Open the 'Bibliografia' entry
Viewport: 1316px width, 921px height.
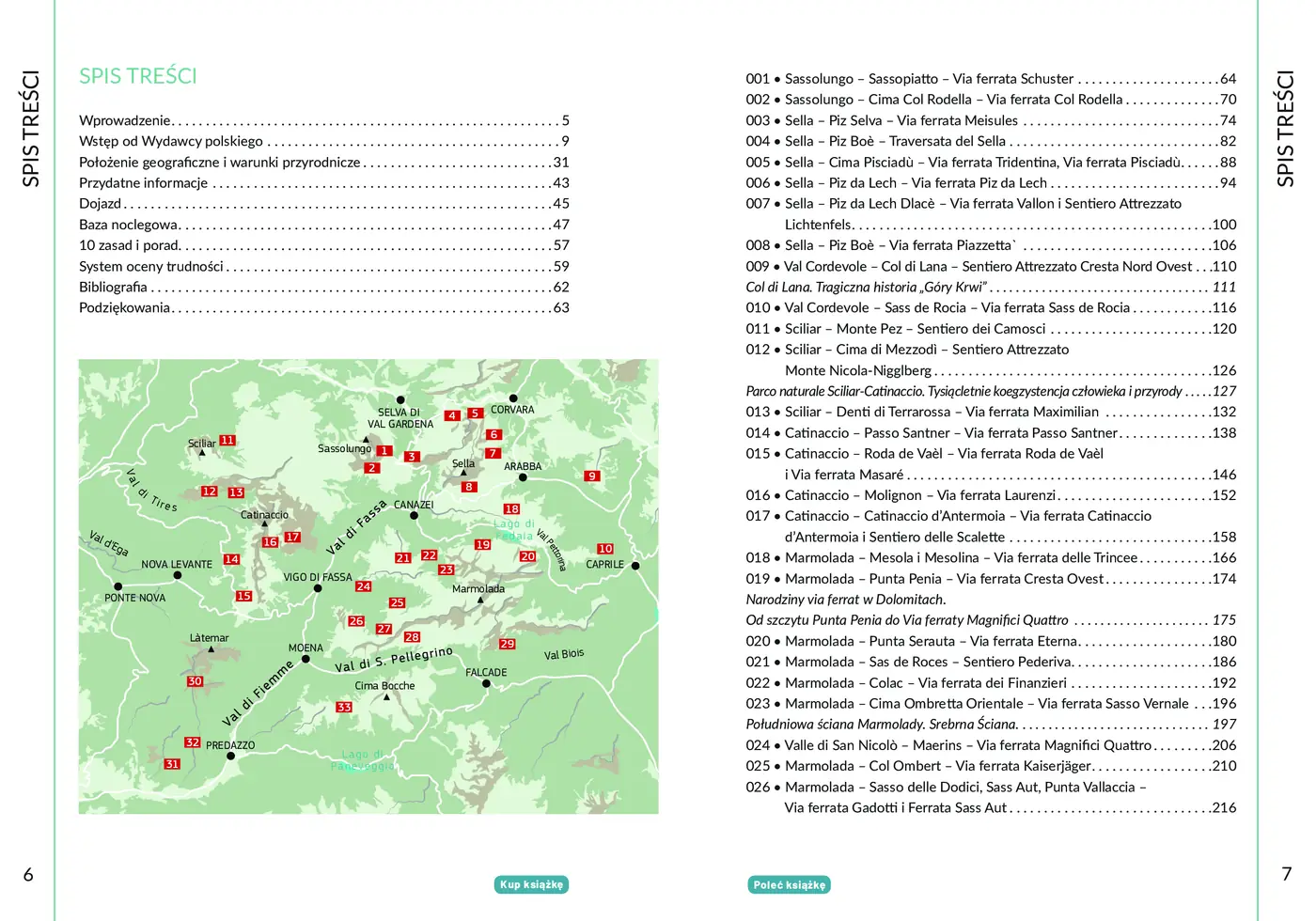[x=324, y=287]
